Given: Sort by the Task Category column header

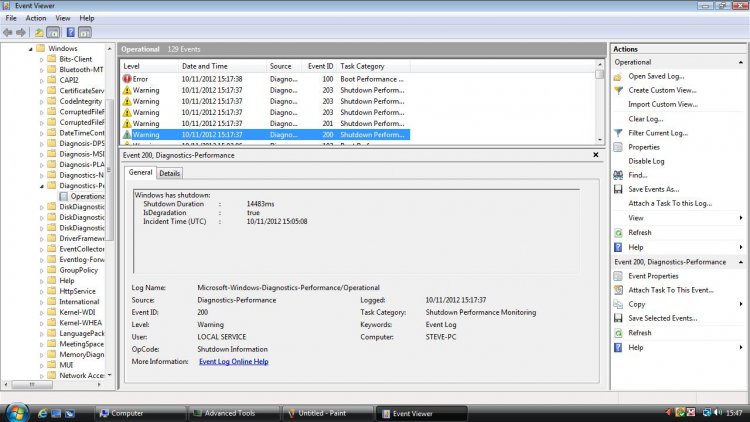Looking at the screenshot, I should pos(373,66).
